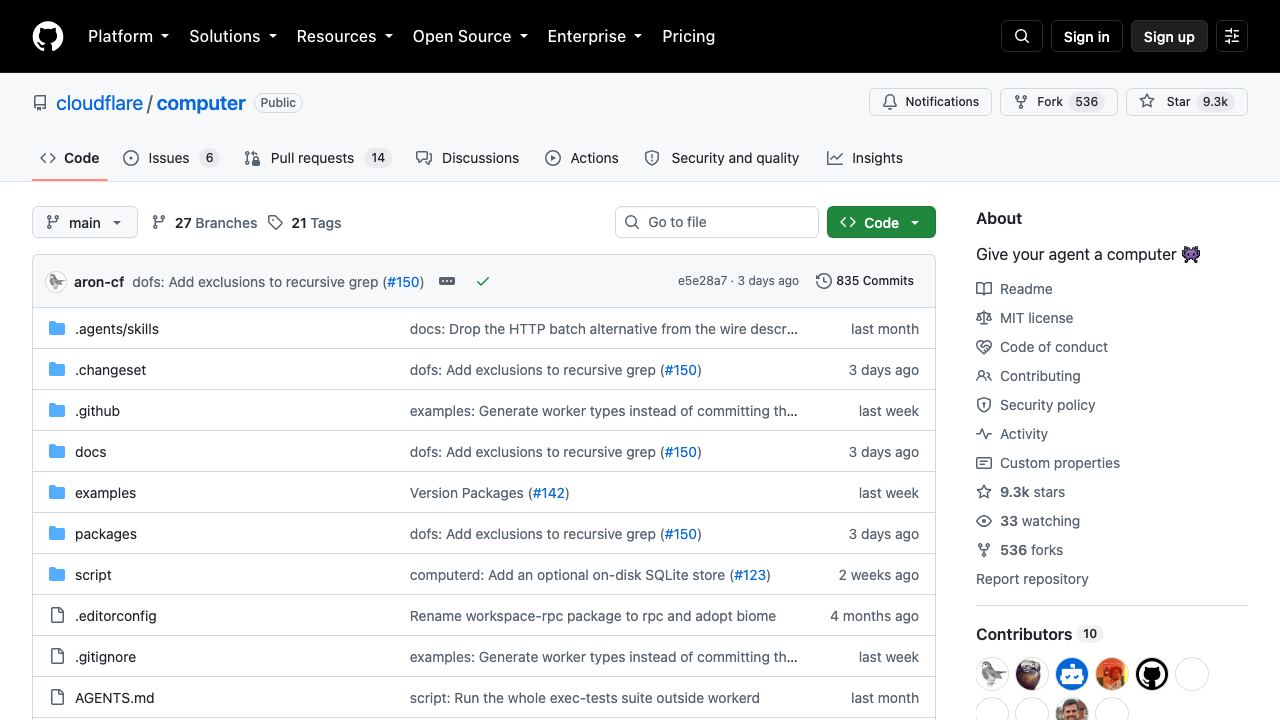Viewport: 1280px width, 720px height.
Task: Open the appearance settings icon button
Action: pos(1232,36)
